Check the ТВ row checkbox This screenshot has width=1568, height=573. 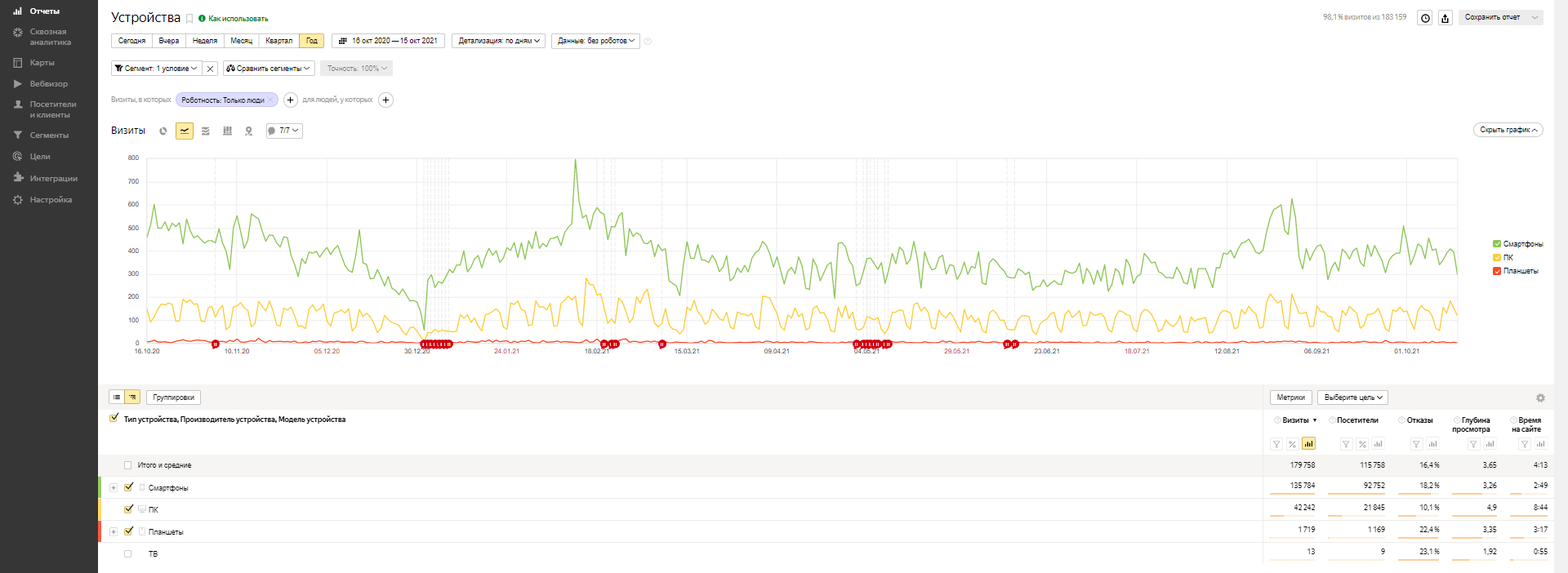(x=127, y=553)
